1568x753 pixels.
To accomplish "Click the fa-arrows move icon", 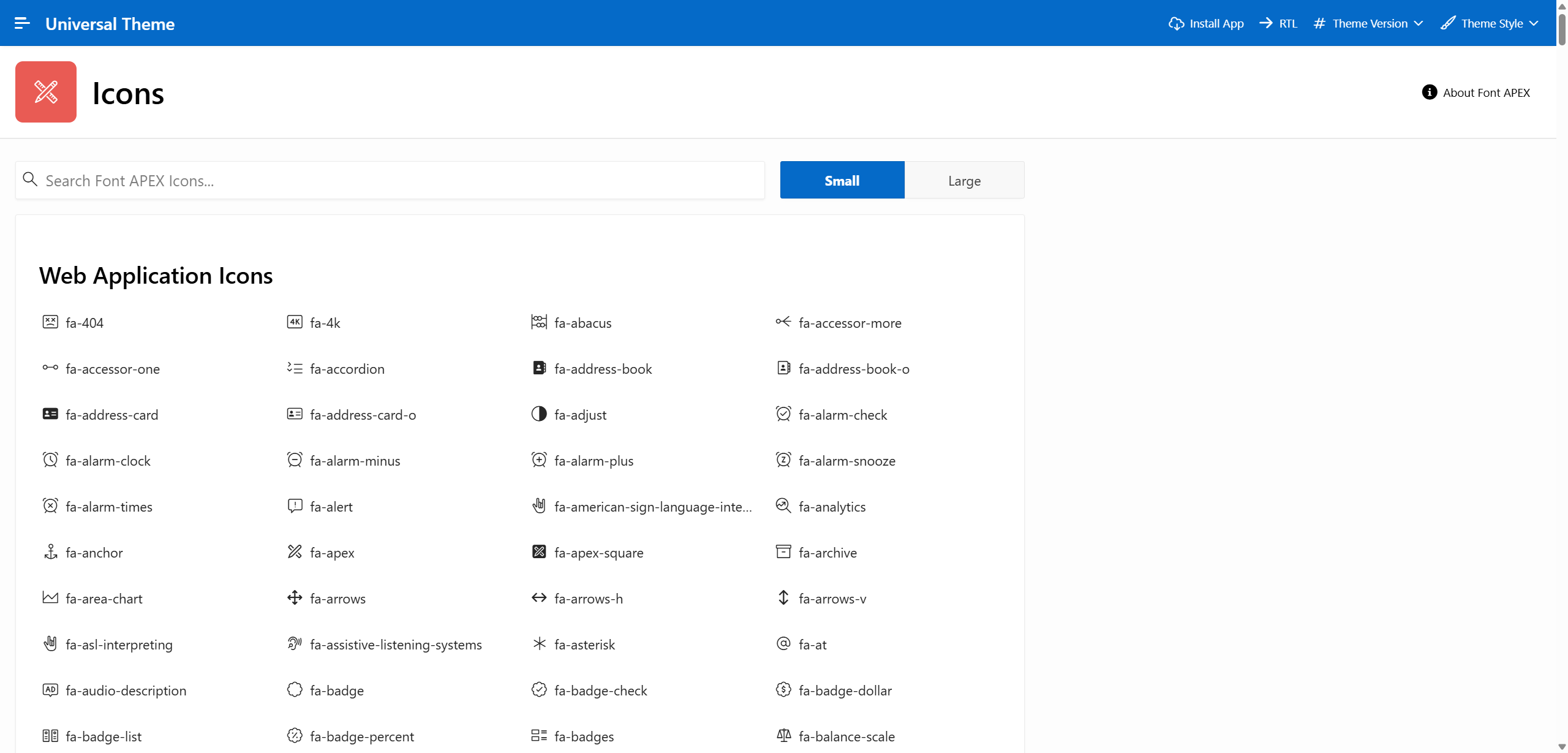I will tap(295, 598).
